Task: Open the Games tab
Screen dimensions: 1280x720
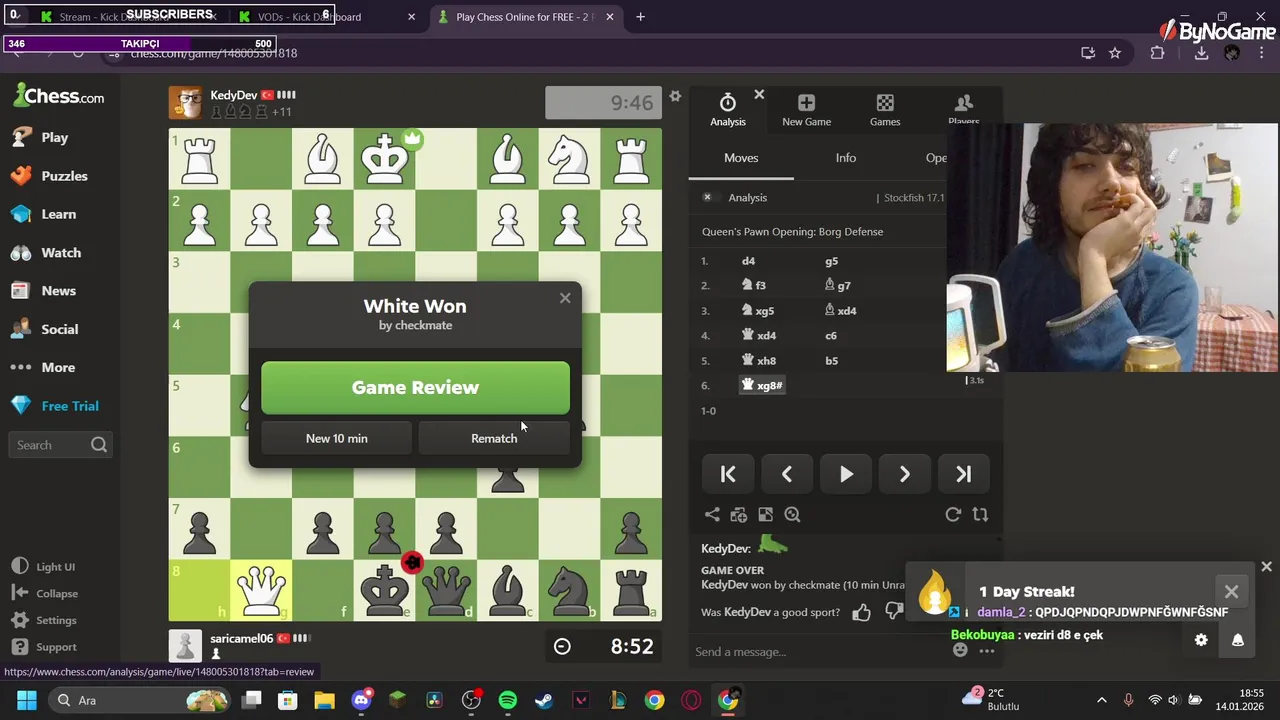Action: pos(885,110)
